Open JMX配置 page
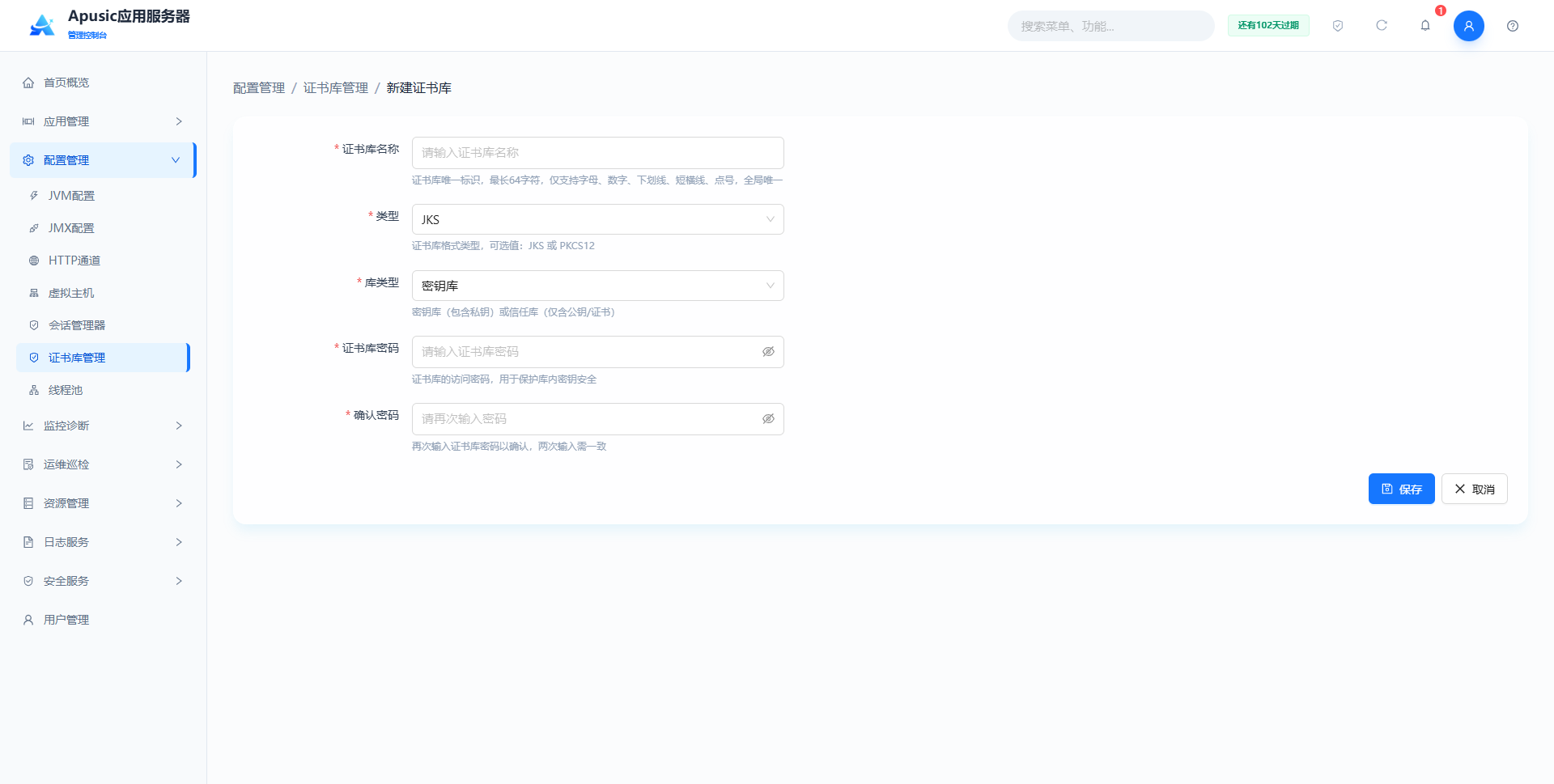This screenshot has height=784, width=1554. click(104, 228)
